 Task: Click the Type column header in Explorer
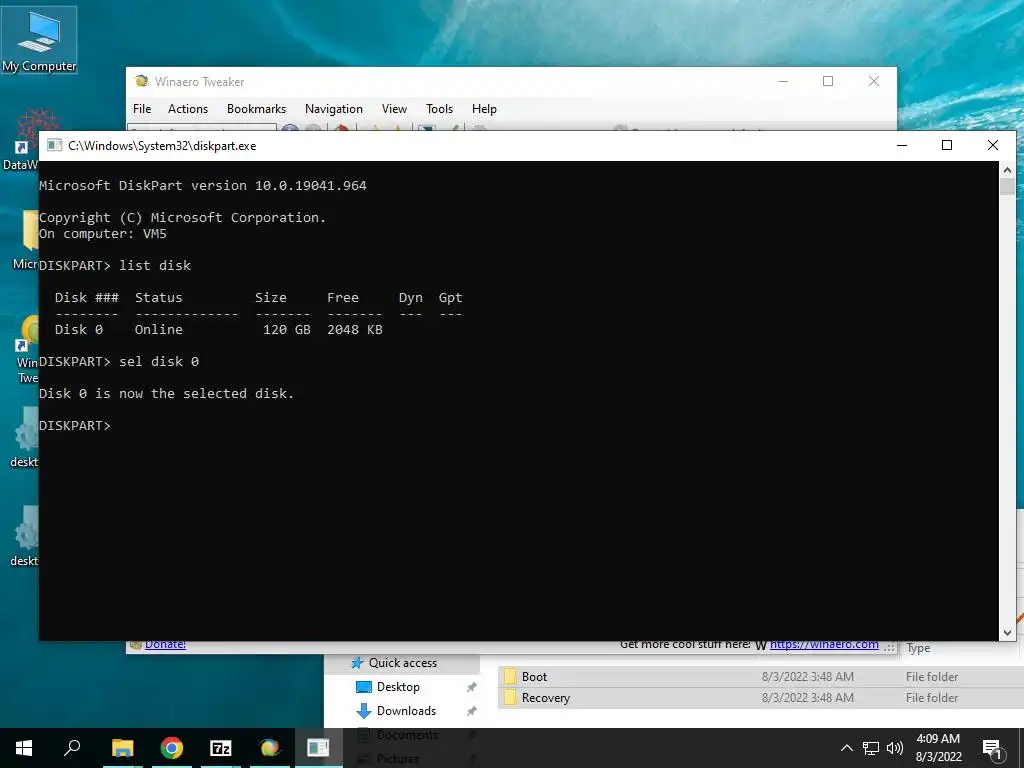coord(918,648)
